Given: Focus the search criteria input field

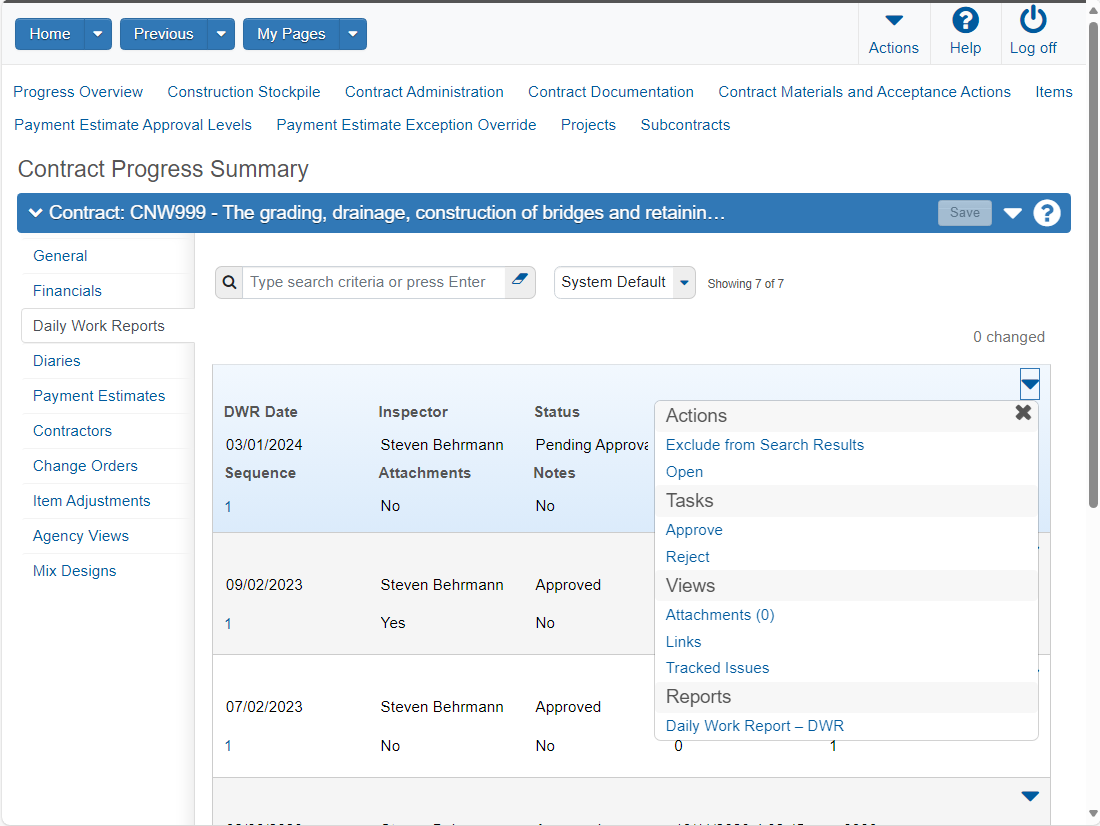Looking at the screenshot, I should [x=373, y=282].
